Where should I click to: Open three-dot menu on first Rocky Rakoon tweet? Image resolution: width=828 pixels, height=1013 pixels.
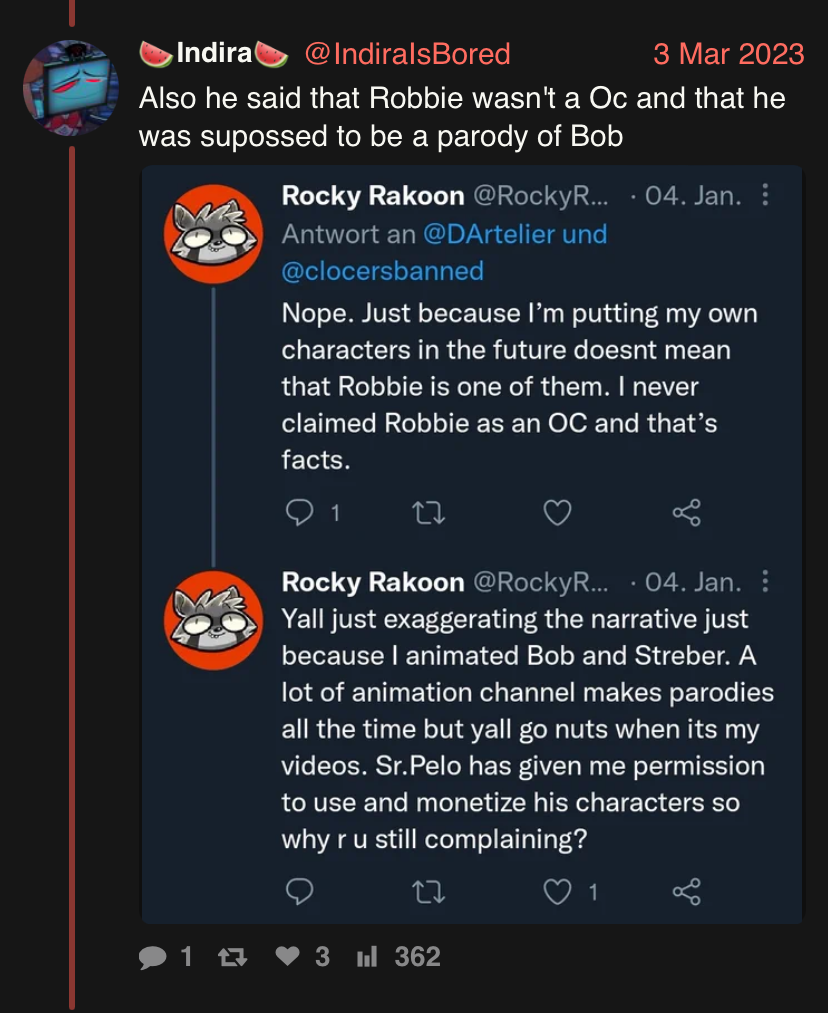[765, 194]
